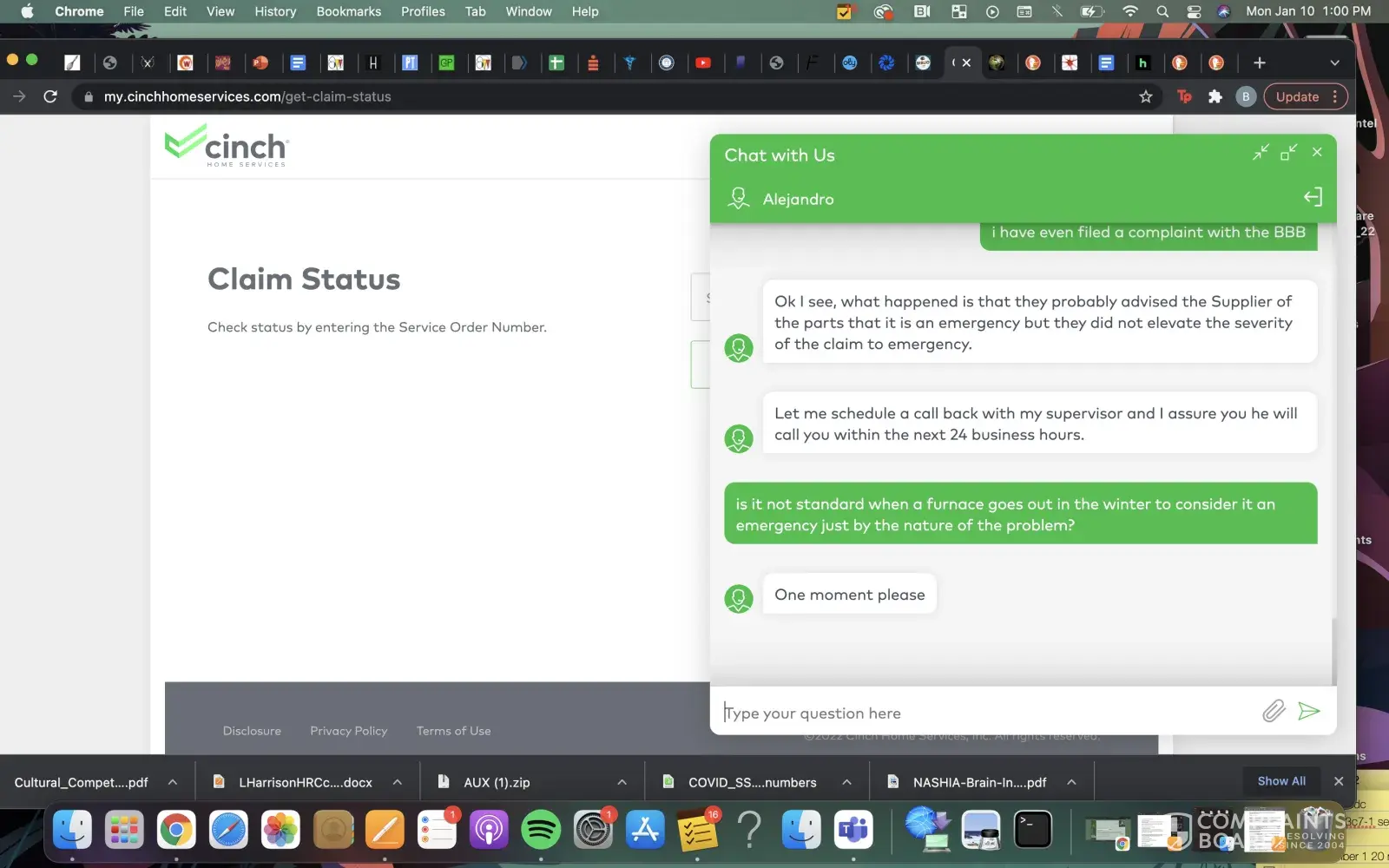Viewport: 1389px width, 868px height.
Task: Bookmark this page with star icon
Action: point(1146,96)
